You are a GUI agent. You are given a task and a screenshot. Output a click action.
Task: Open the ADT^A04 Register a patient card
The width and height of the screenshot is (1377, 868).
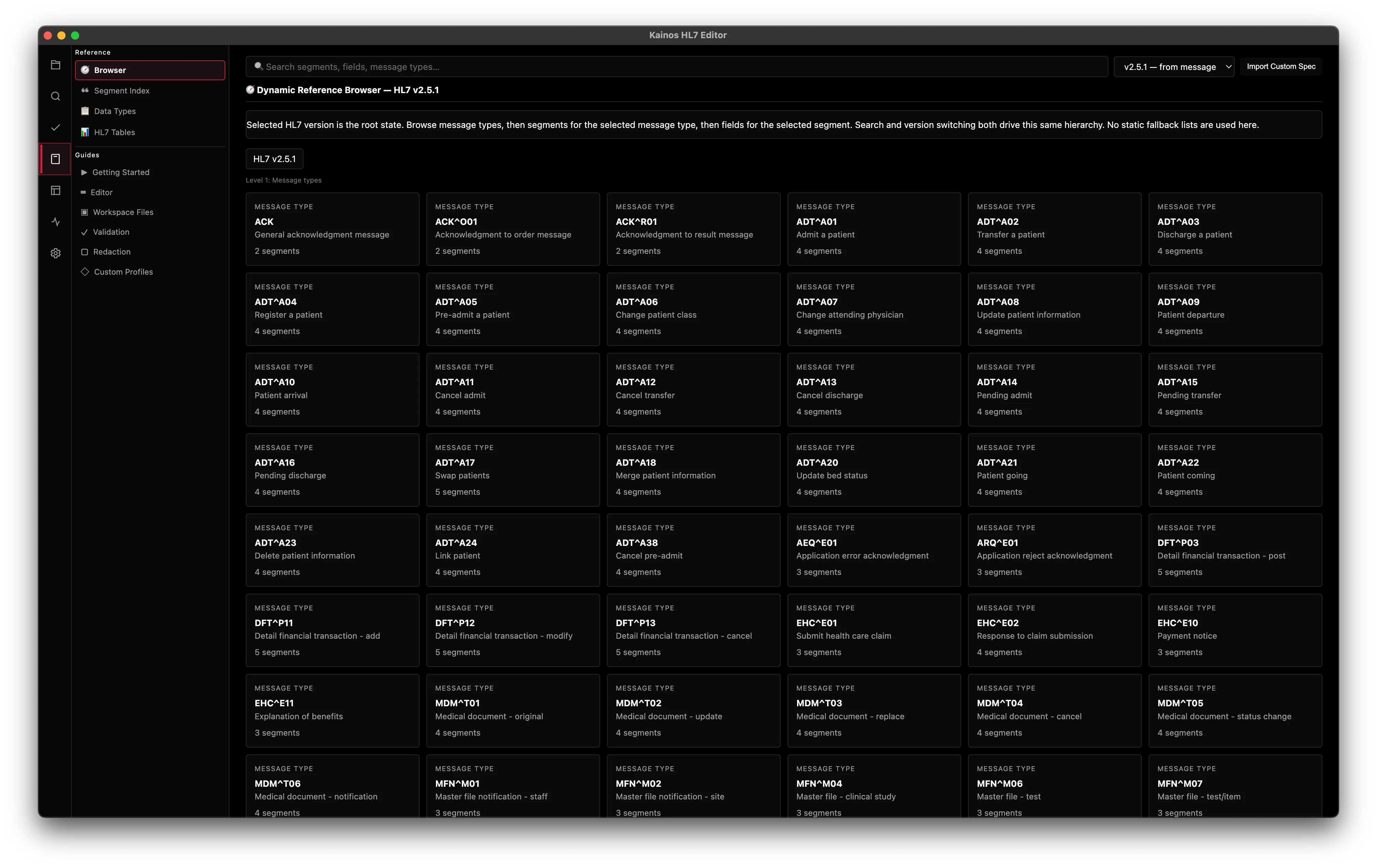click(332, 309)
